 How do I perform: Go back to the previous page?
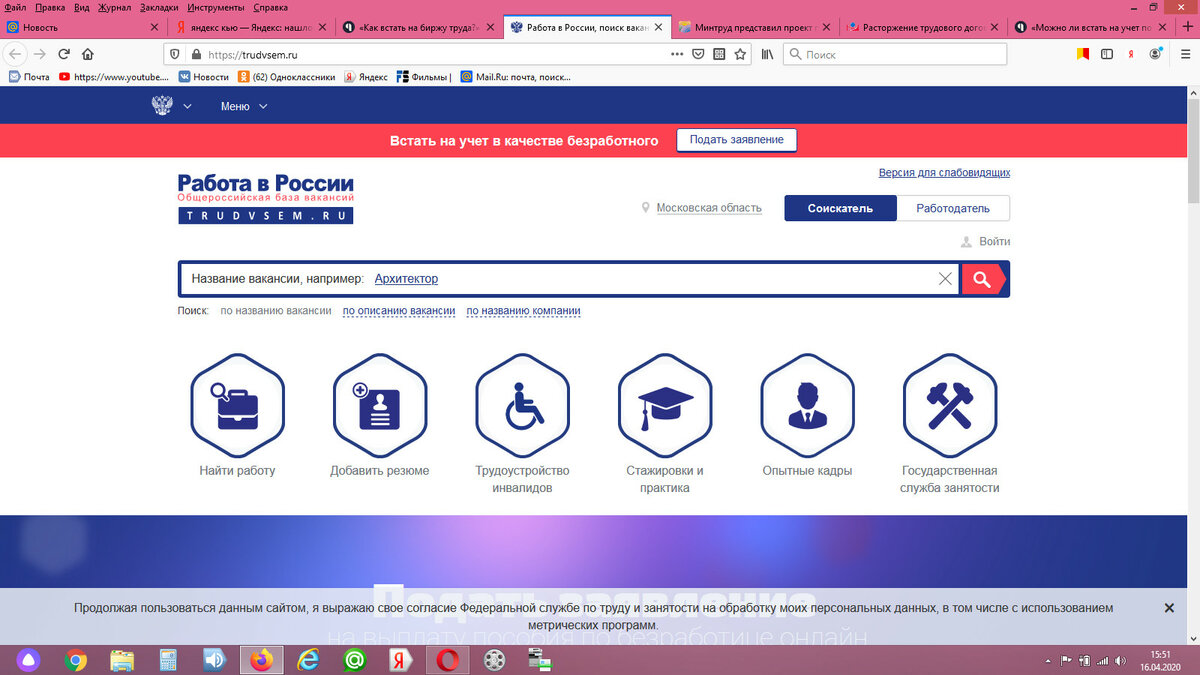[16, 54]
